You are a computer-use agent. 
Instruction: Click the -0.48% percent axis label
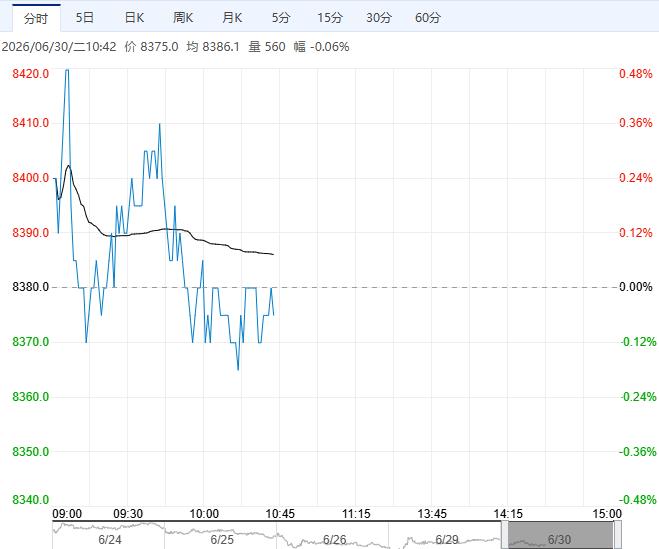pos(638,500)
